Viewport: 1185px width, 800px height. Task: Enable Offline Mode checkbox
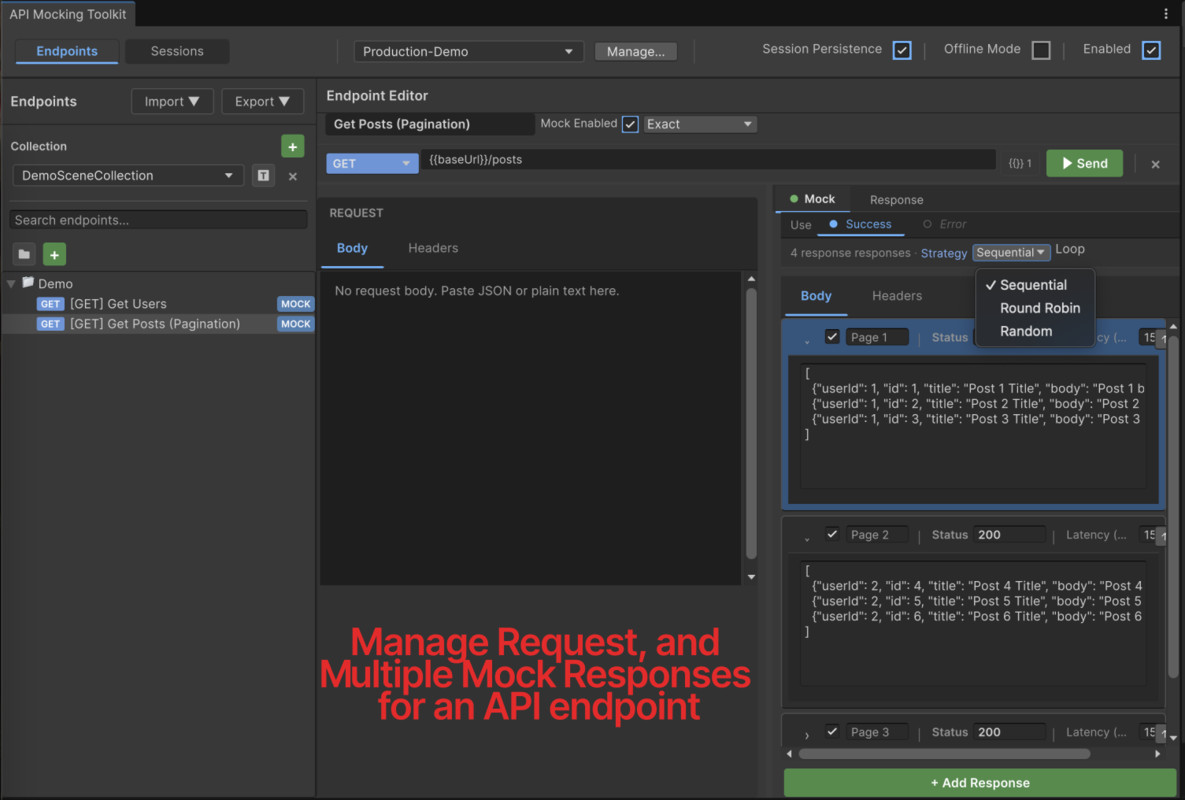[1041, 50]
